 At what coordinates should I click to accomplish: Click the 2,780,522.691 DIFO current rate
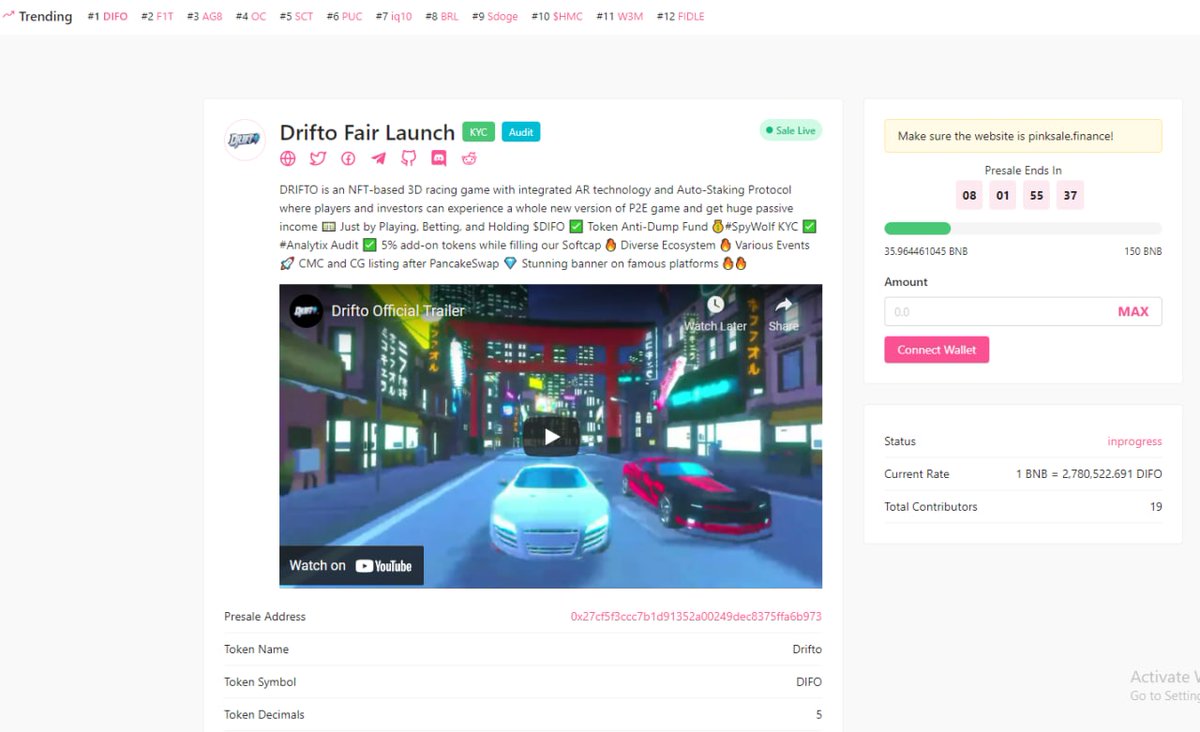pos(1089,474)
